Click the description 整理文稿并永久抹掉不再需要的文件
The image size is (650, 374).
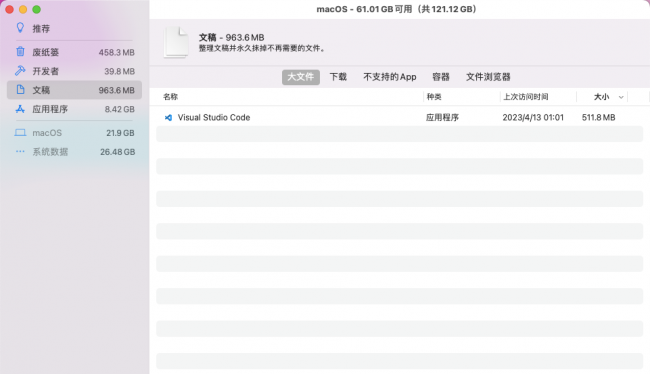click(x=262, y=48)
